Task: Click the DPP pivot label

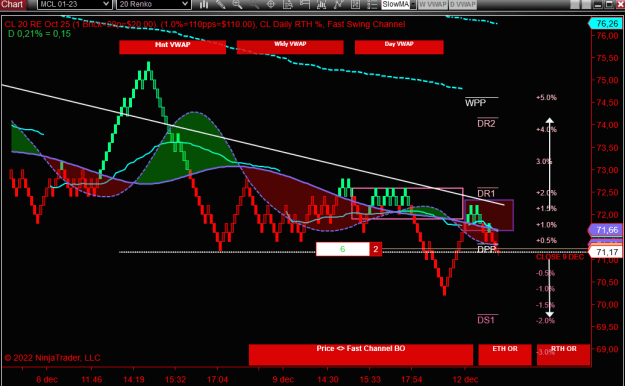Action: (x=486, y=250)
